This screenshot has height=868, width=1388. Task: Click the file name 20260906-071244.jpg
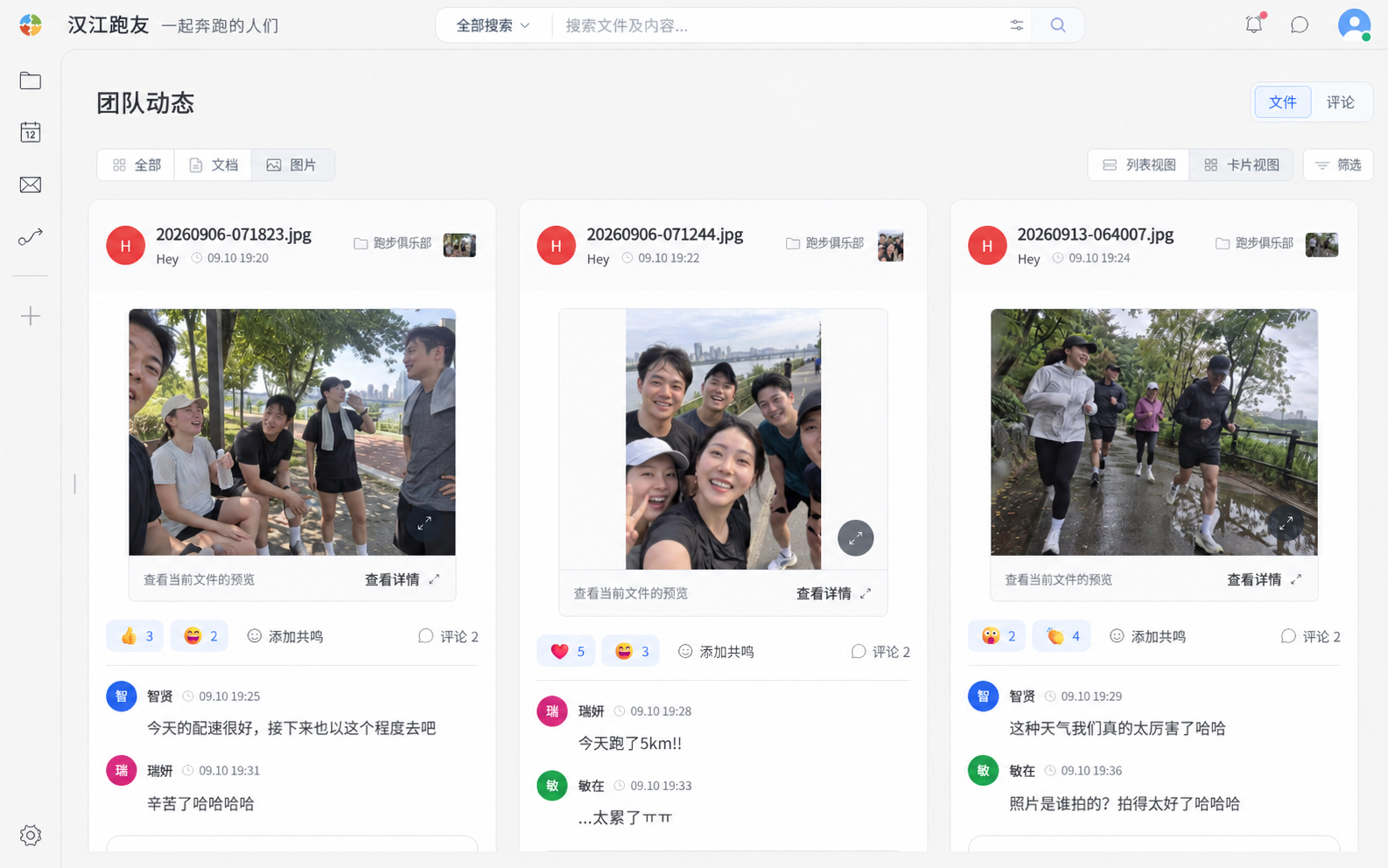[665, 234]
